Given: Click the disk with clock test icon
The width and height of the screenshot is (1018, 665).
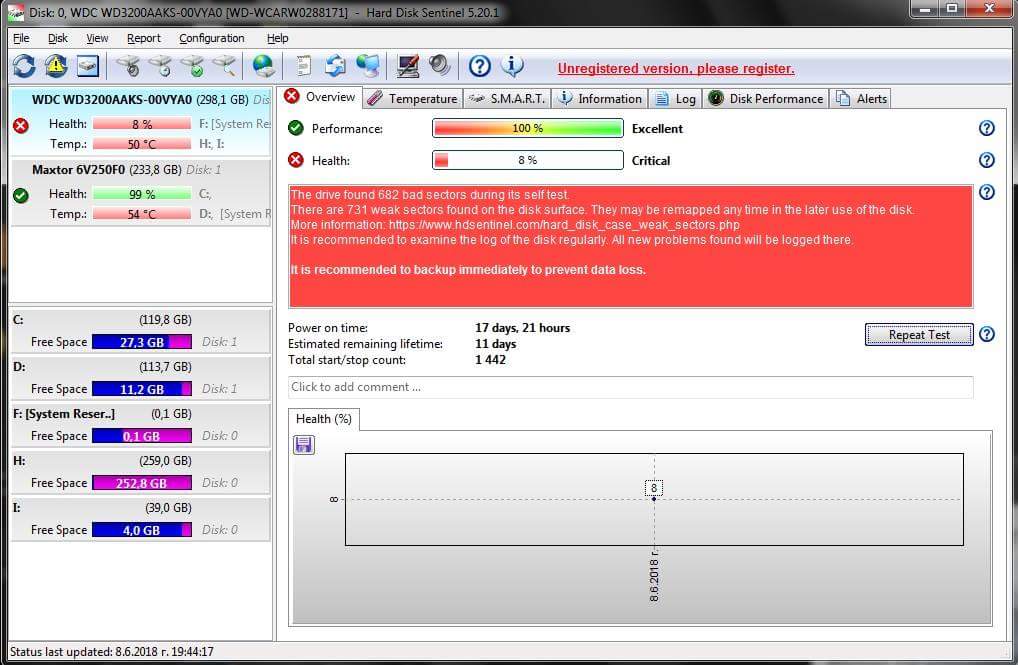Looking at the screenshot, I should 160,66.
